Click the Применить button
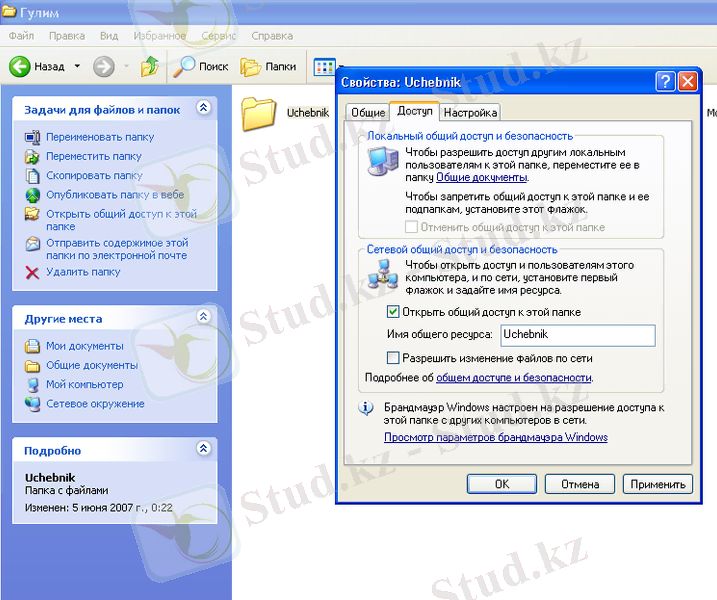The width and height of the screenshot is (717, 600). click(x=658, y=484)
